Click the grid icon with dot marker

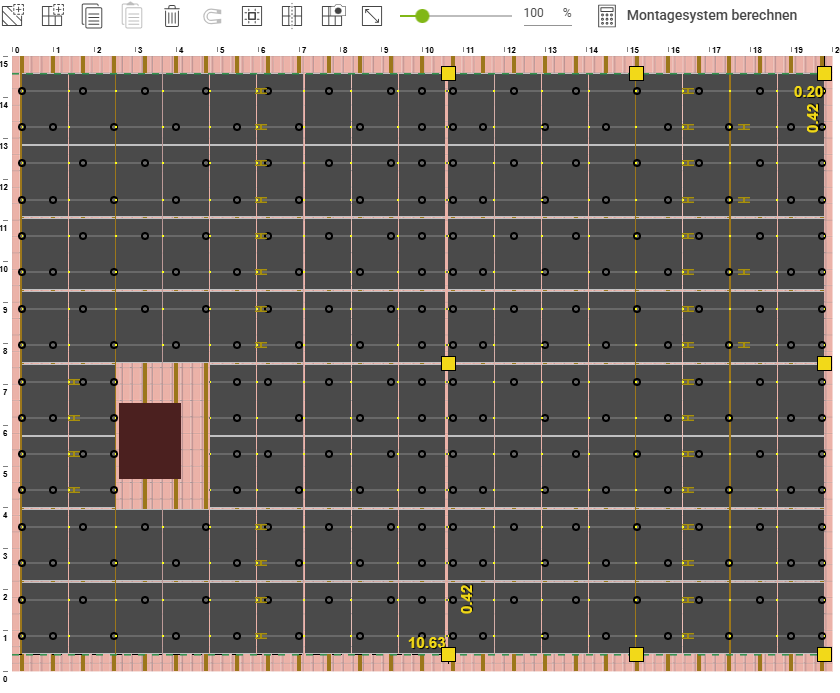[333, 16]
